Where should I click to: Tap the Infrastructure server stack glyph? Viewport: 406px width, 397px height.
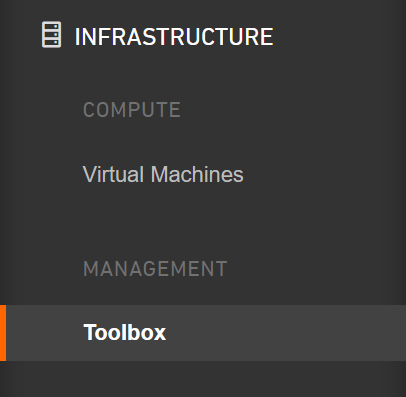point(51,35)
